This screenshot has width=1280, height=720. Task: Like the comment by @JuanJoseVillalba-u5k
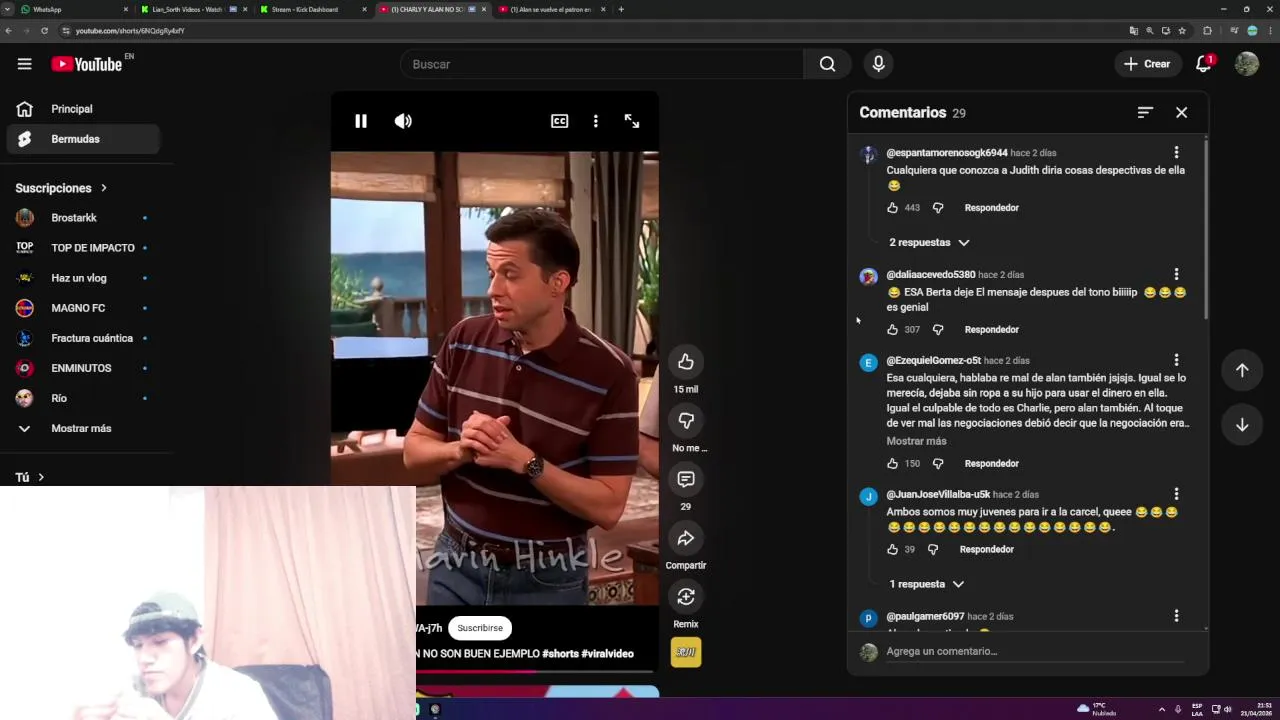pos(893,550)
